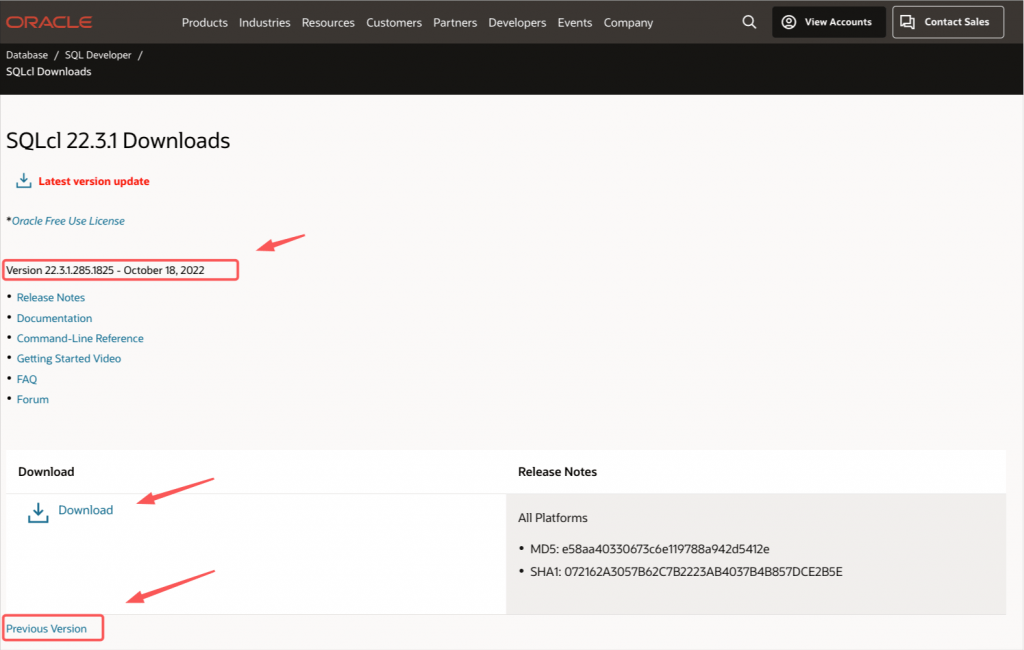The image size is (1024, 650).
Task: Click the Download link text
Action: pyautogui.click(x=86, y=510)
